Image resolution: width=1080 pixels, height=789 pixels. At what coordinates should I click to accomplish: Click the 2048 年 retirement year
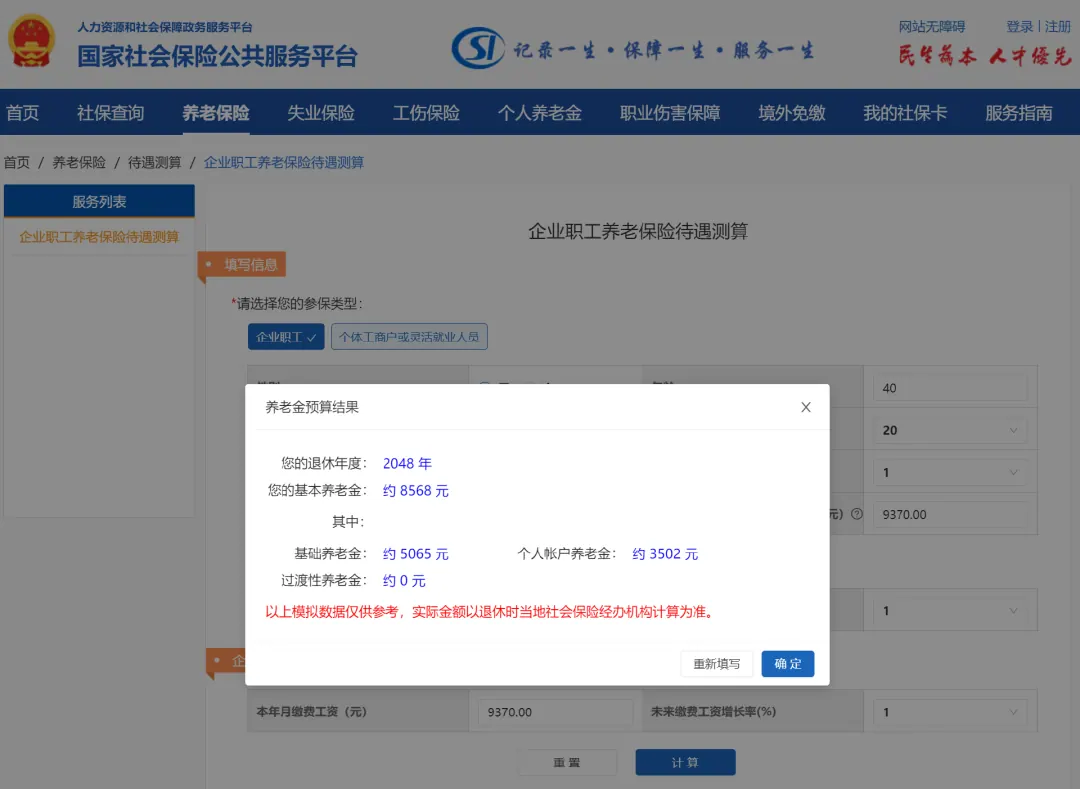click(407, 463)
